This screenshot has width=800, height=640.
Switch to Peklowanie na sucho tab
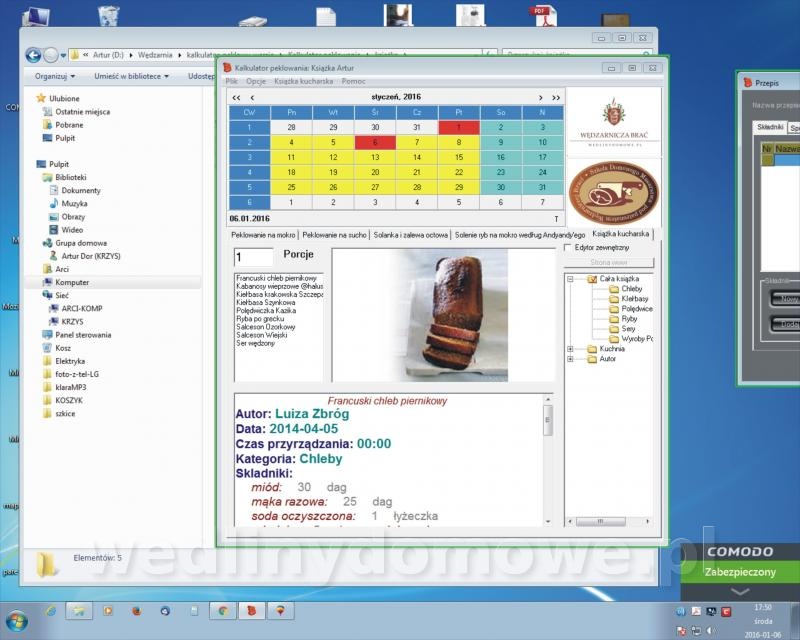pyautogui.click(x=334, y=235)
